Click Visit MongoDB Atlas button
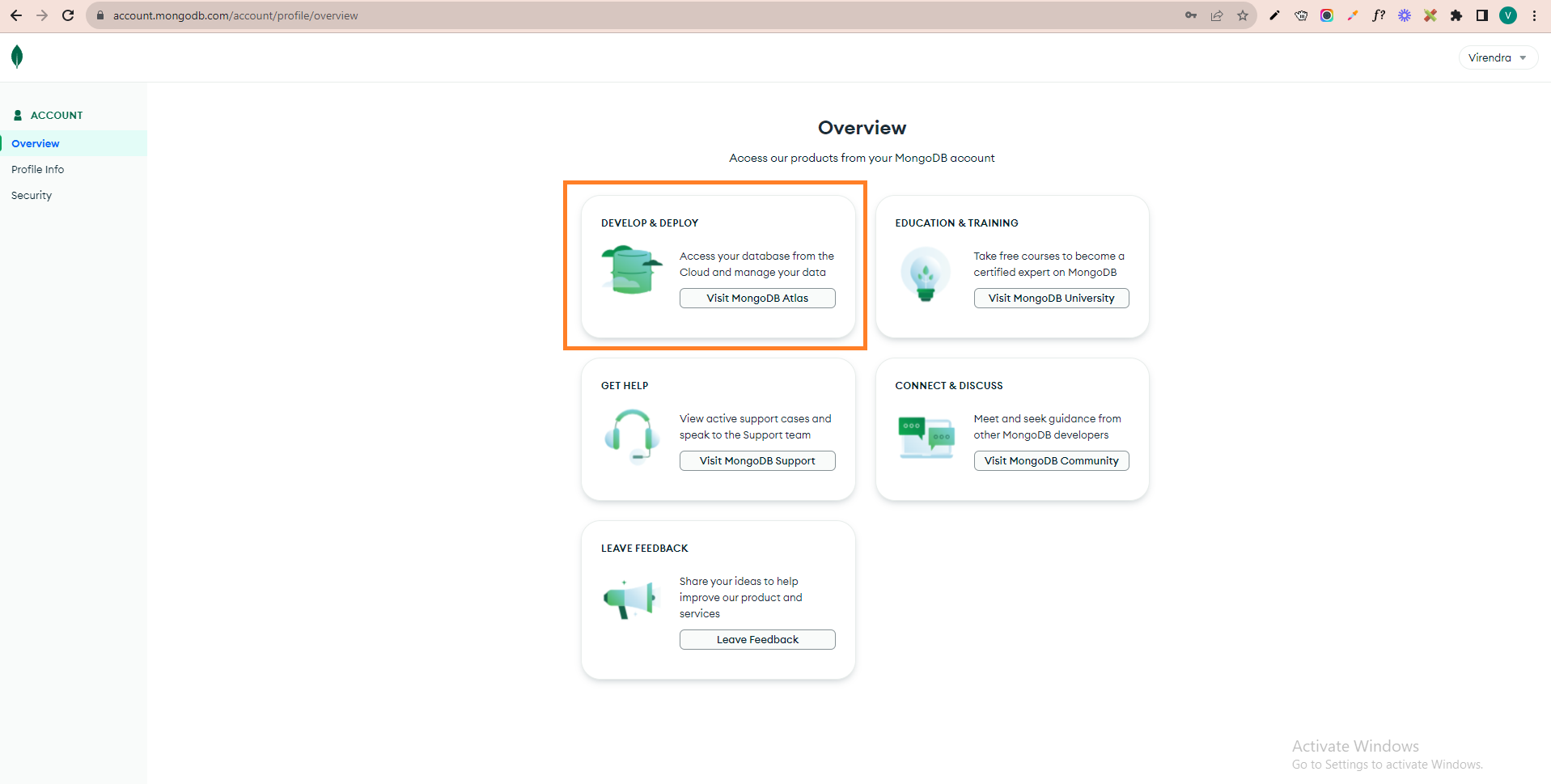The width and height of the screenshot is (1551, 784). click(757, 299)
